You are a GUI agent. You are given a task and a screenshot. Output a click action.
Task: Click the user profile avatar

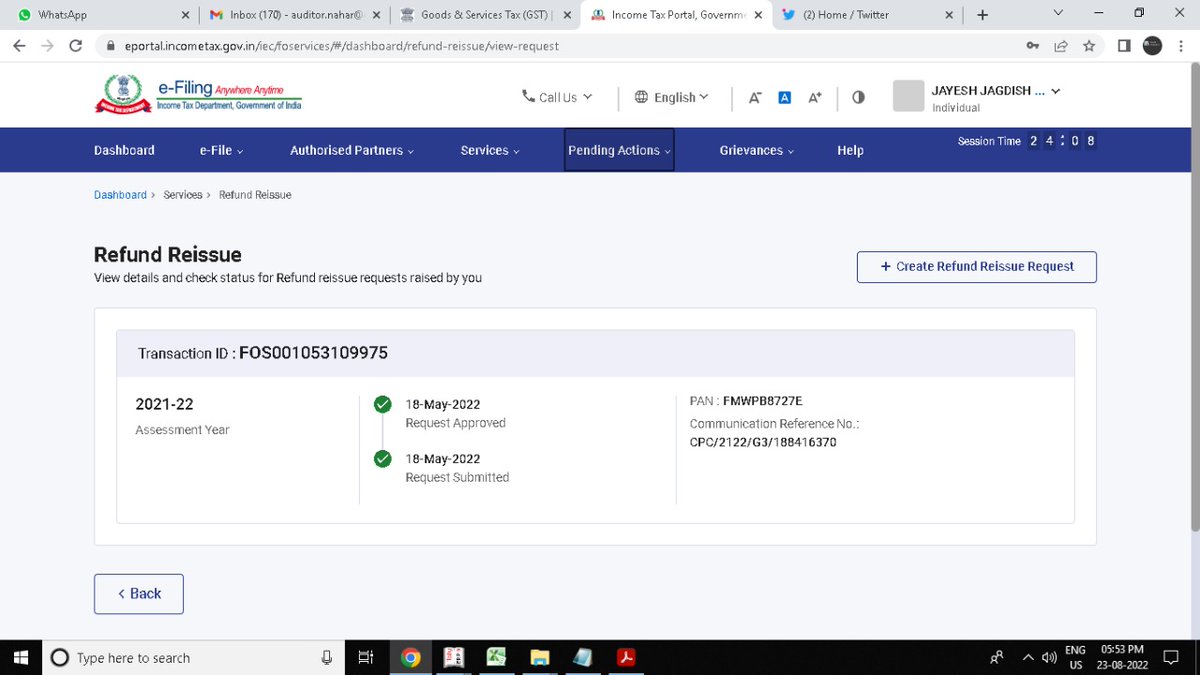[x=908, y=96]
